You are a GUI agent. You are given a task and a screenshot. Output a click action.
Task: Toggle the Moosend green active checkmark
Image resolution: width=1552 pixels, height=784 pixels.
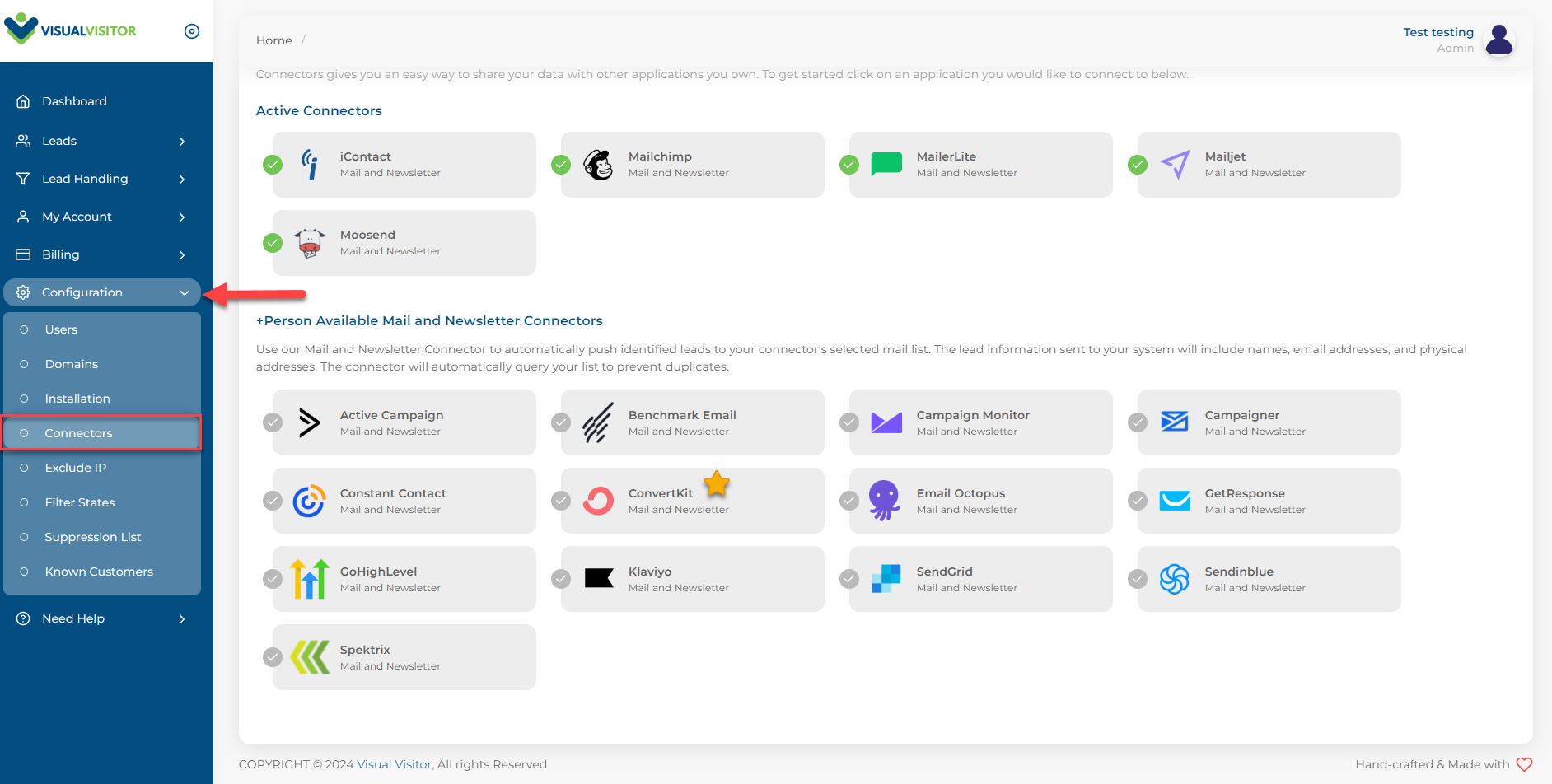coord(273,243)
